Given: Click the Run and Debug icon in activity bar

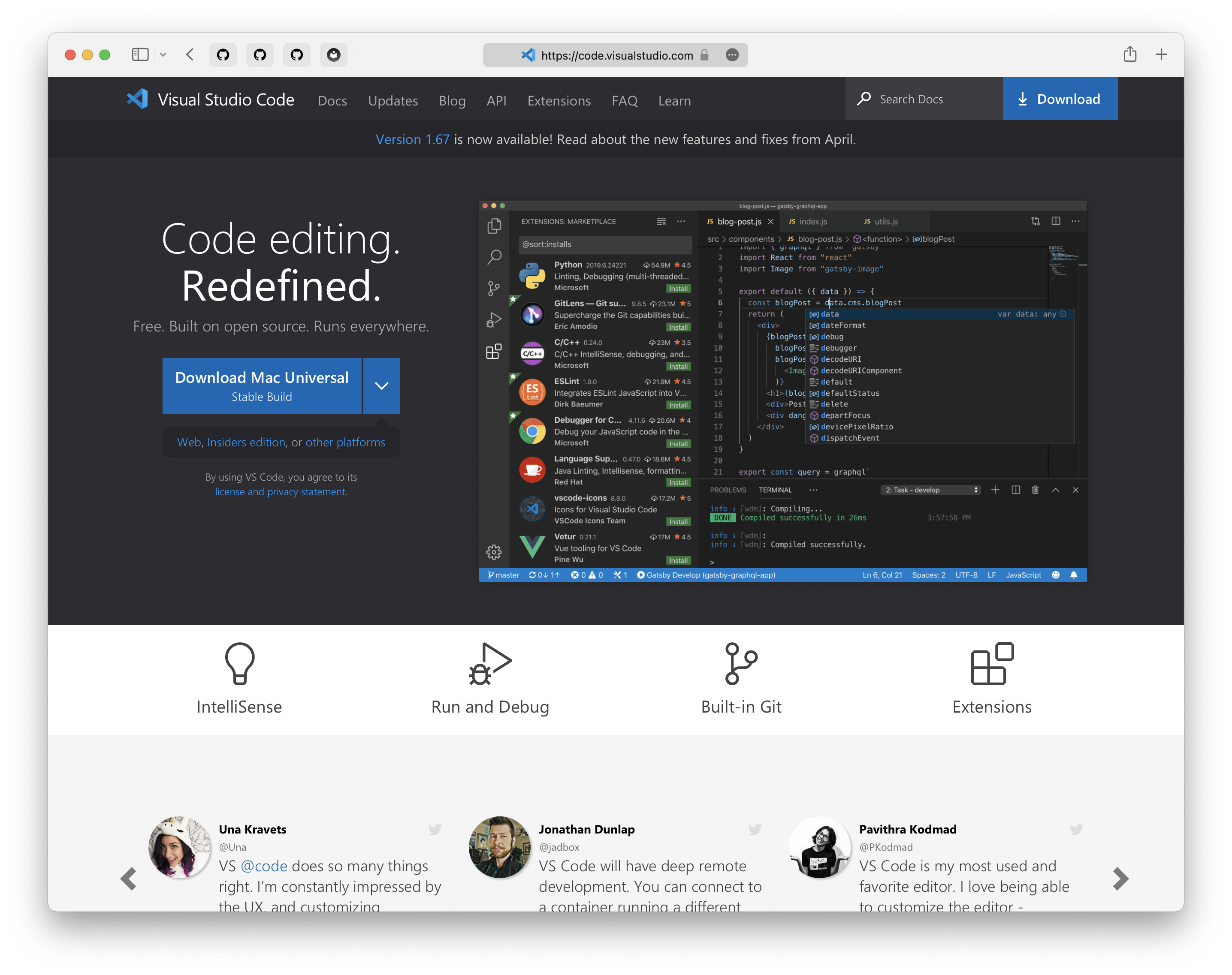Looking at the screenshot, I should 493,320.
